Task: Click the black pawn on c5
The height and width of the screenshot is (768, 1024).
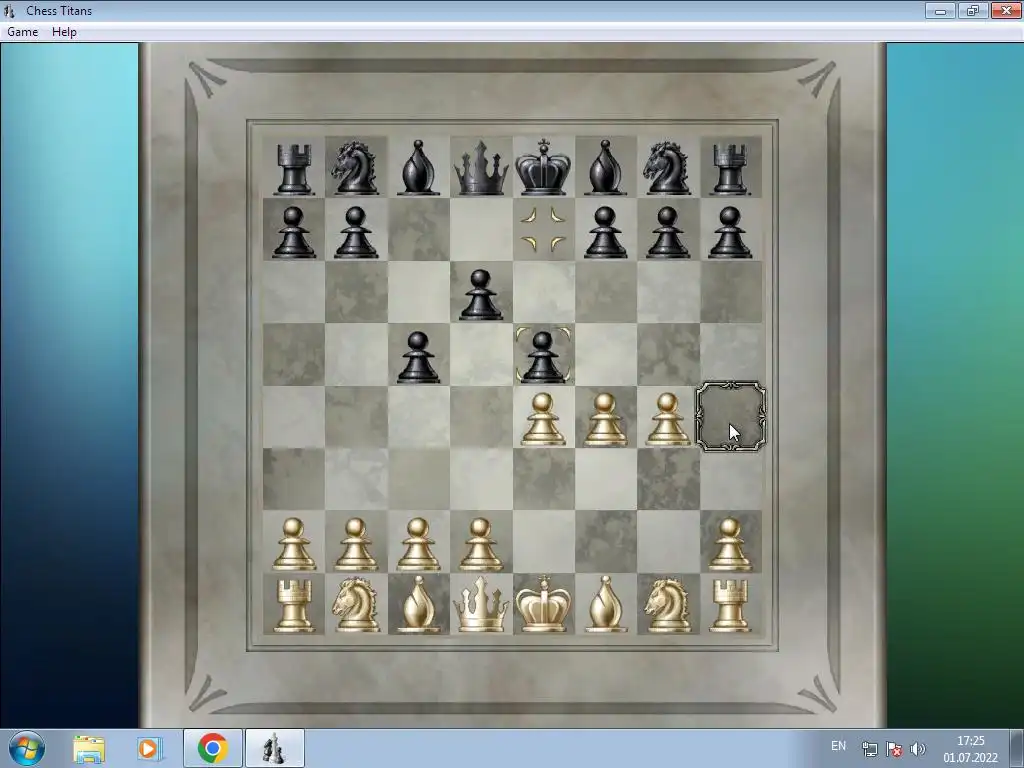Action: coord(418,358)
